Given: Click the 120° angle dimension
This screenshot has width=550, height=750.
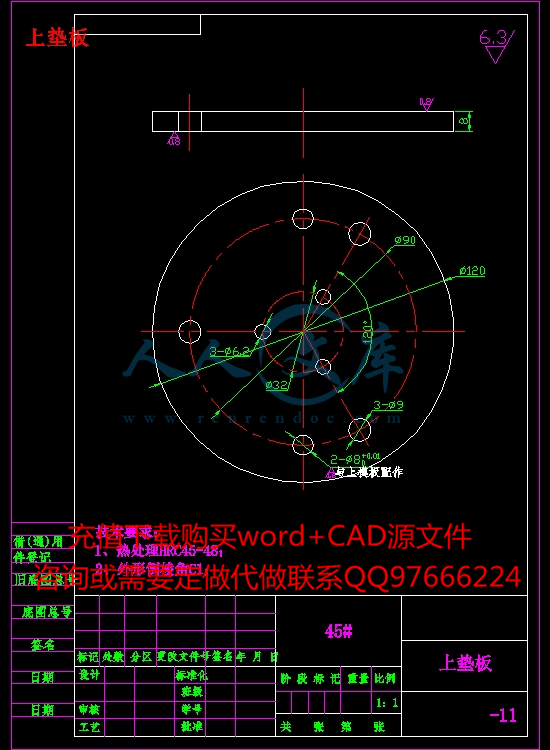Looking at the screenshot, I should click(368, 330).
